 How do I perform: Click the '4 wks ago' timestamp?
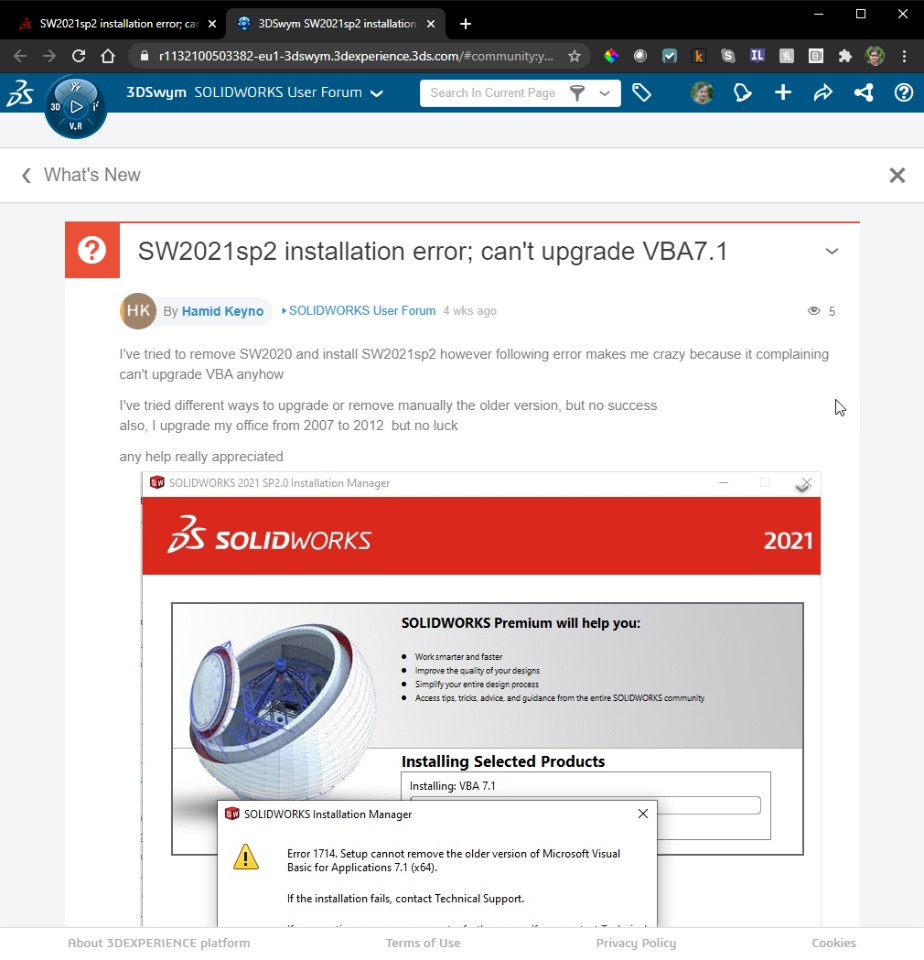click(470, 311)
